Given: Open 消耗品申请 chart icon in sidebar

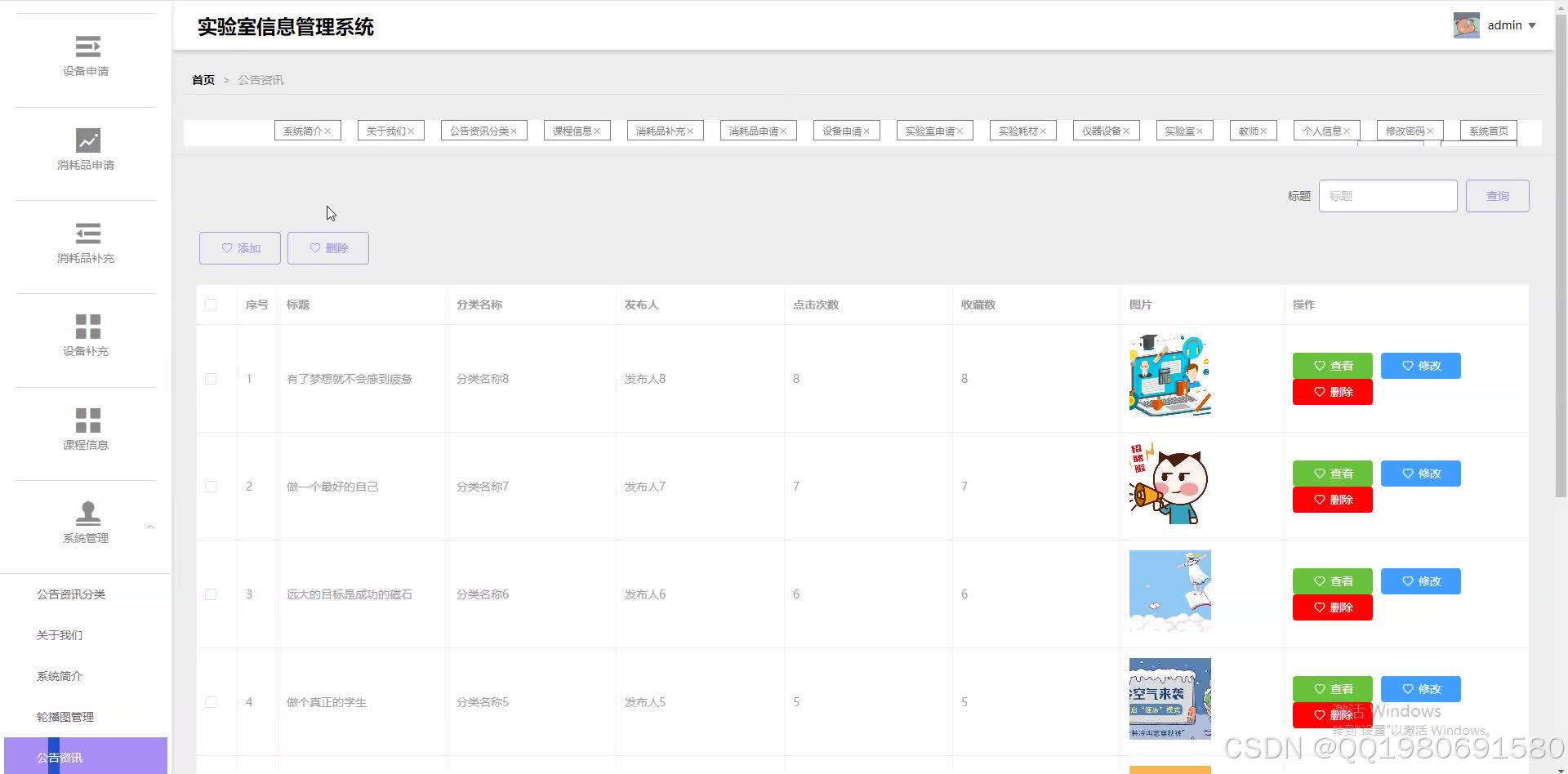Looking at the screenshot, I should coord(87,140).
